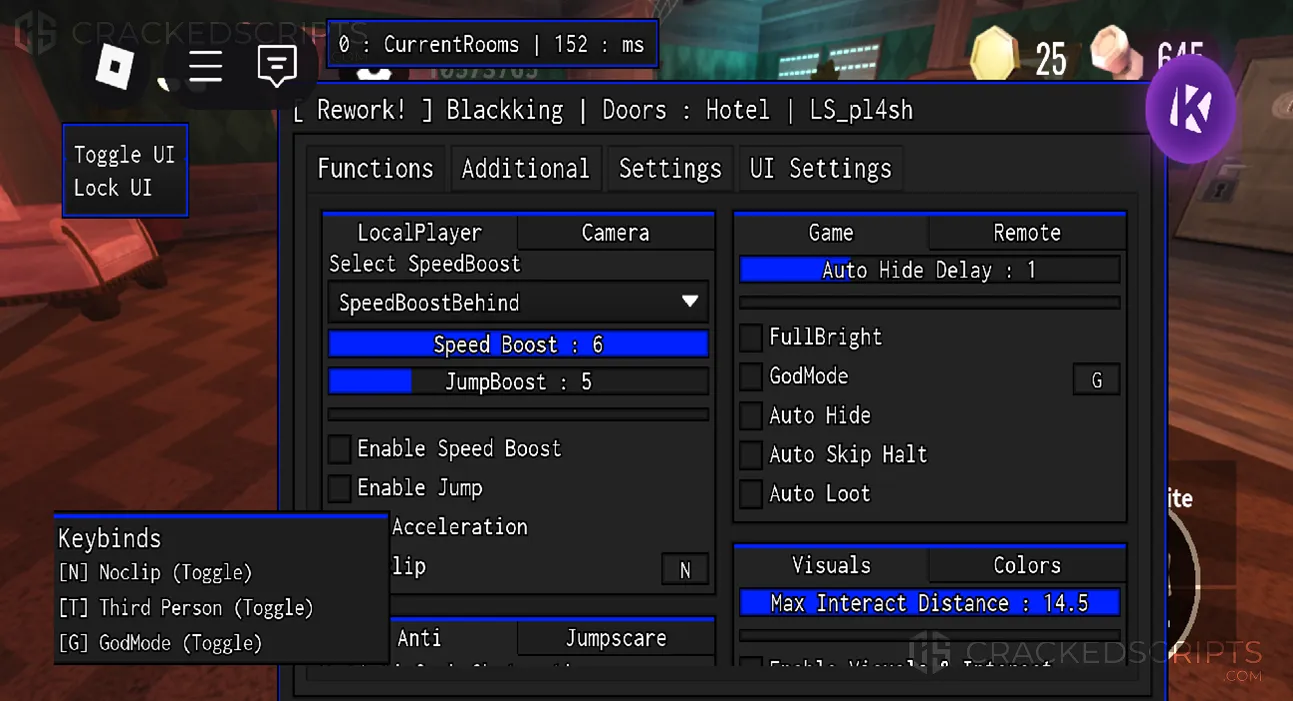Switch to the Additional tab
Viewport: 1293px width, 701px height.
[x=526, y=169]
